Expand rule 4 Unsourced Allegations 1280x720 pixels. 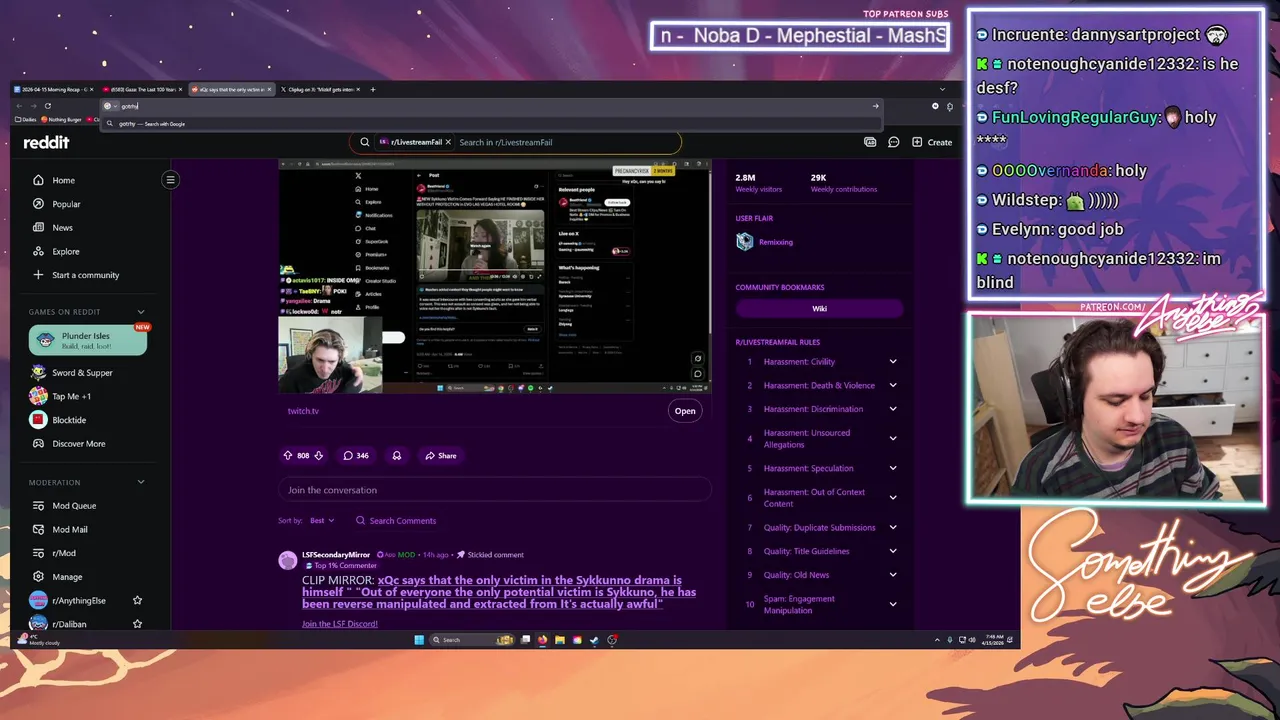point(893,438)
